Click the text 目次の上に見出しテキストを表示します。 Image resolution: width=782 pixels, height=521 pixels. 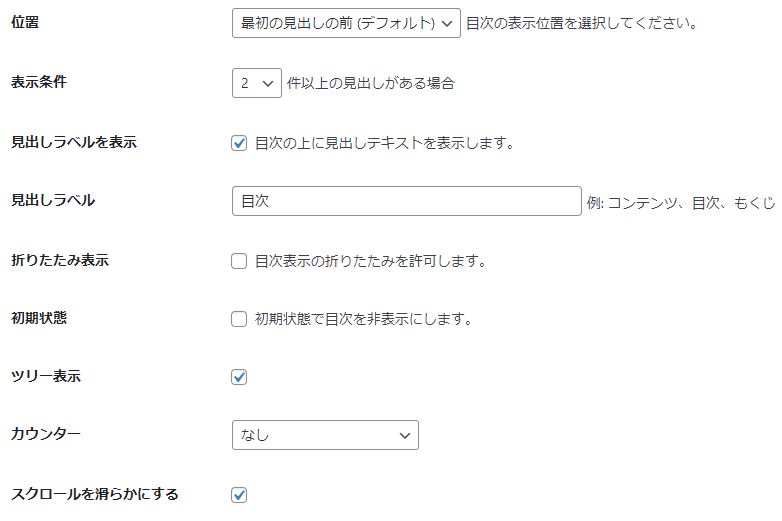pyautogui.click(x=384, y=143)
